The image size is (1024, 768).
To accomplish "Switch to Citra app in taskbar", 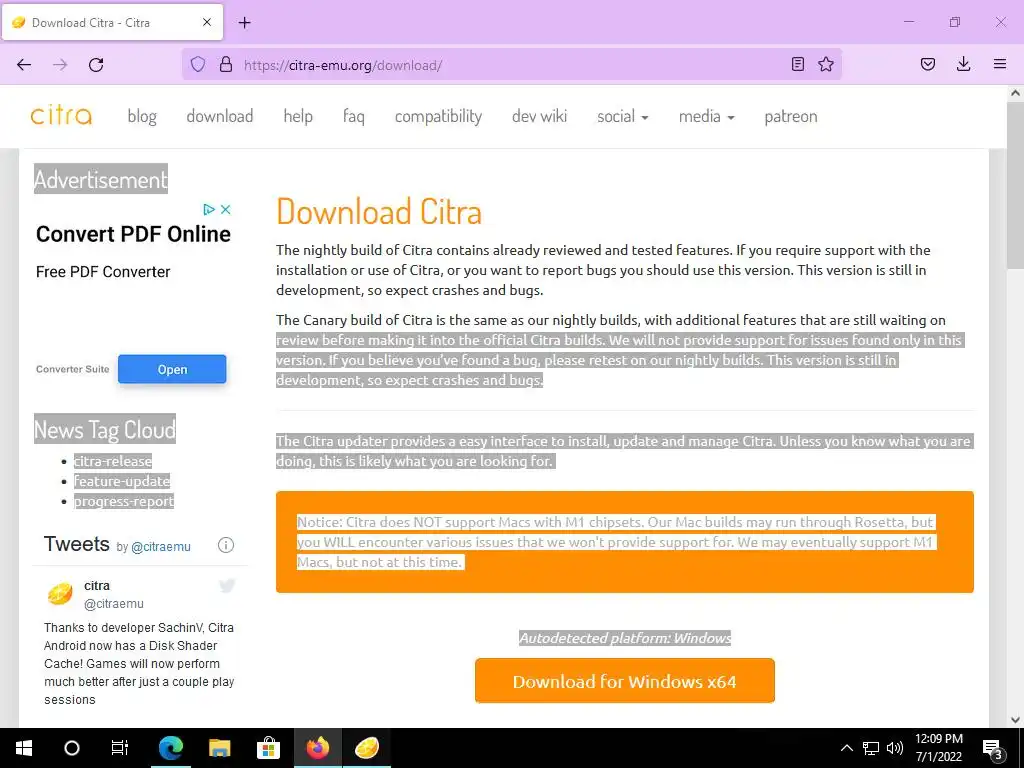I will click(x=367, y=748).
